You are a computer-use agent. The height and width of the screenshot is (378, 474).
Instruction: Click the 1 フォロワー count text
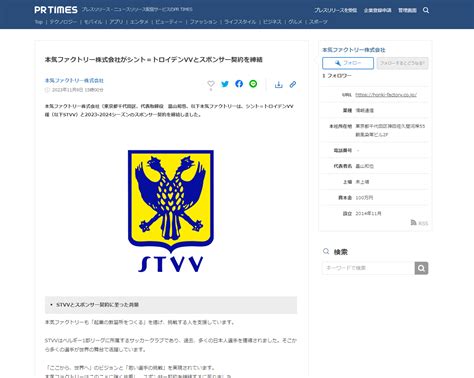[337, 76]
